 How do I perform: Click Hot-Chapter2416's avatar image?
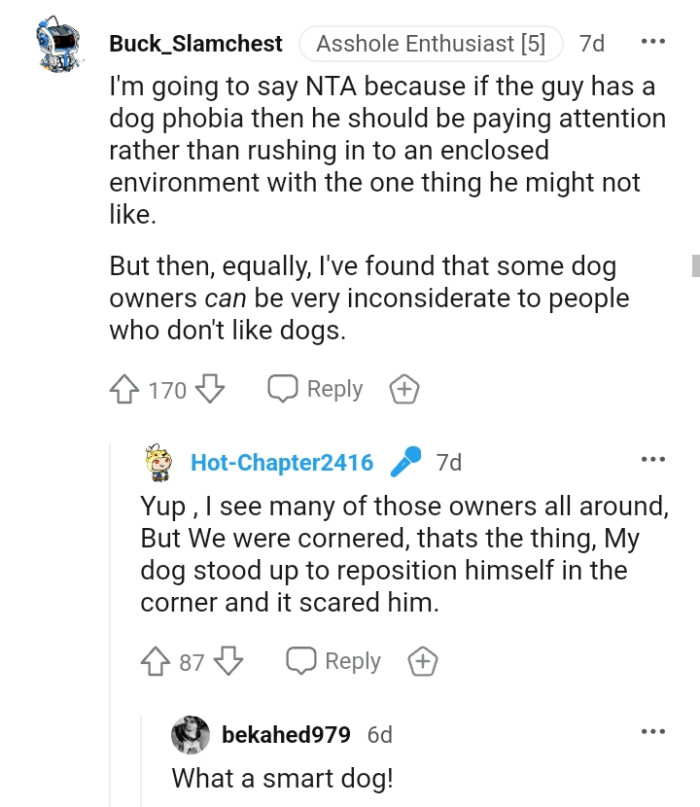(x=162, y=462)
